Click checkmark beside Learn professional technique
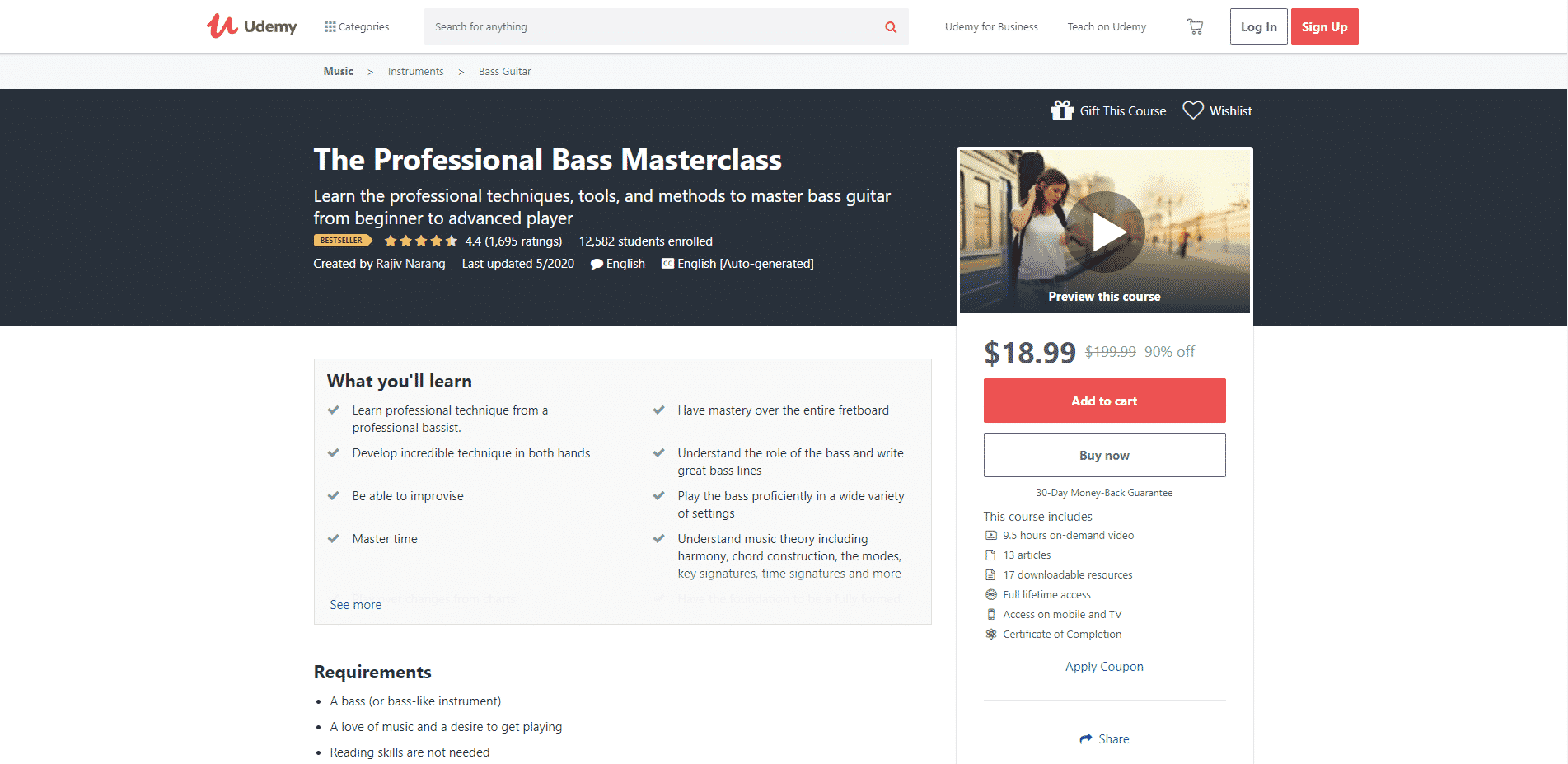 pyautogui.click(x=334, y=410)
